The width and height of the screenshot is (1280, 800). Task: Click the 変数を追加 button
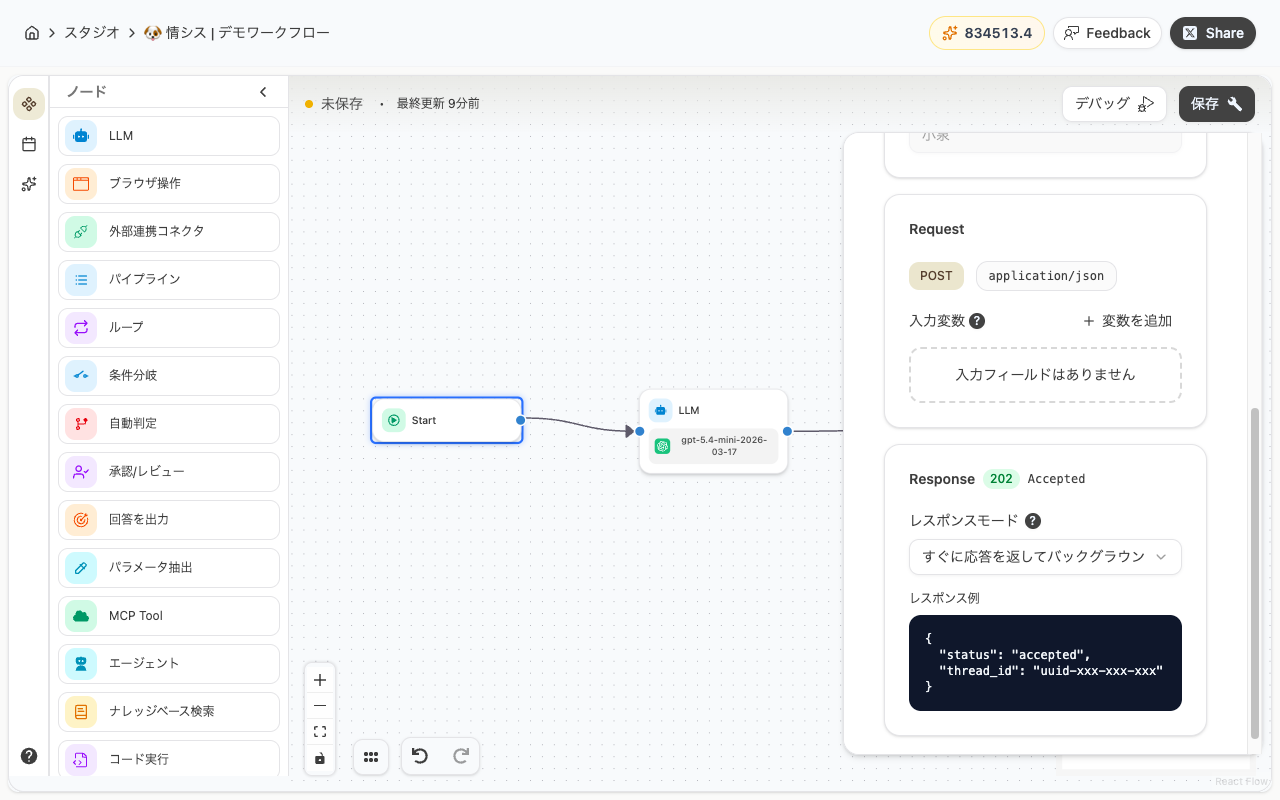tap(1127, 321)
